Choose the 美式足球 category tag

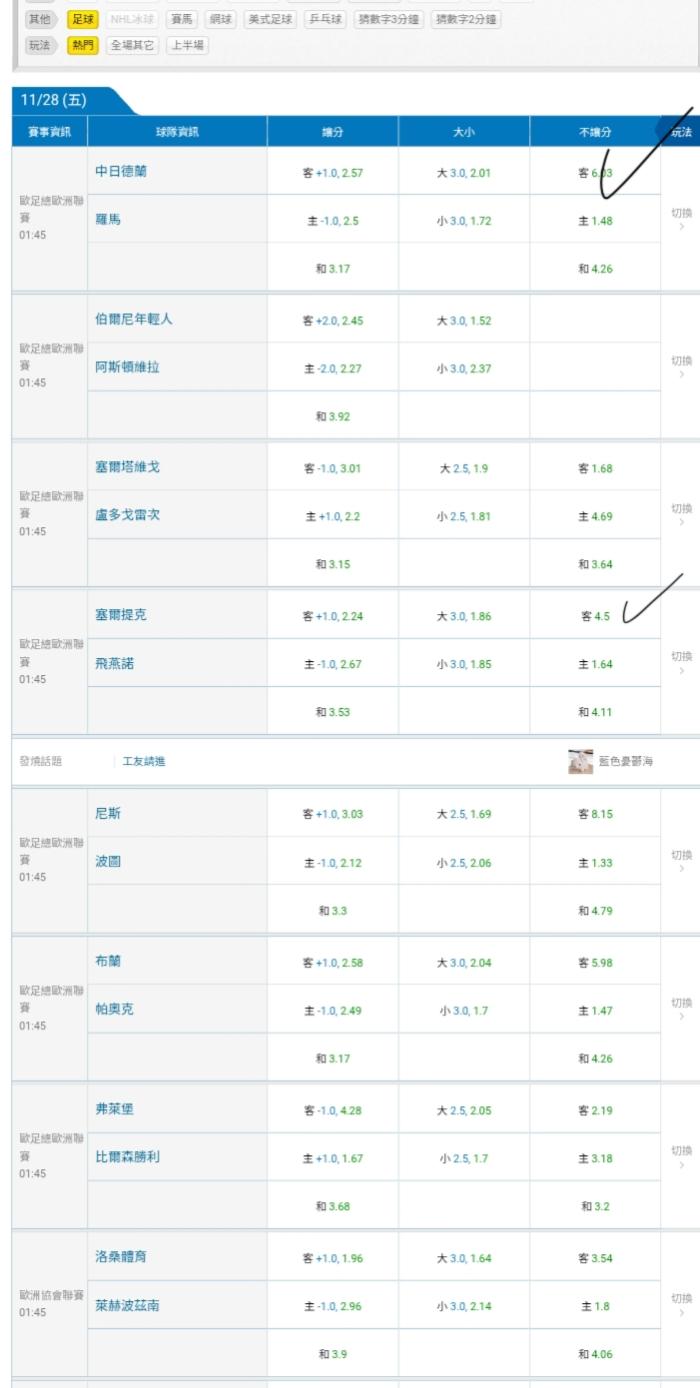(270, 19)
